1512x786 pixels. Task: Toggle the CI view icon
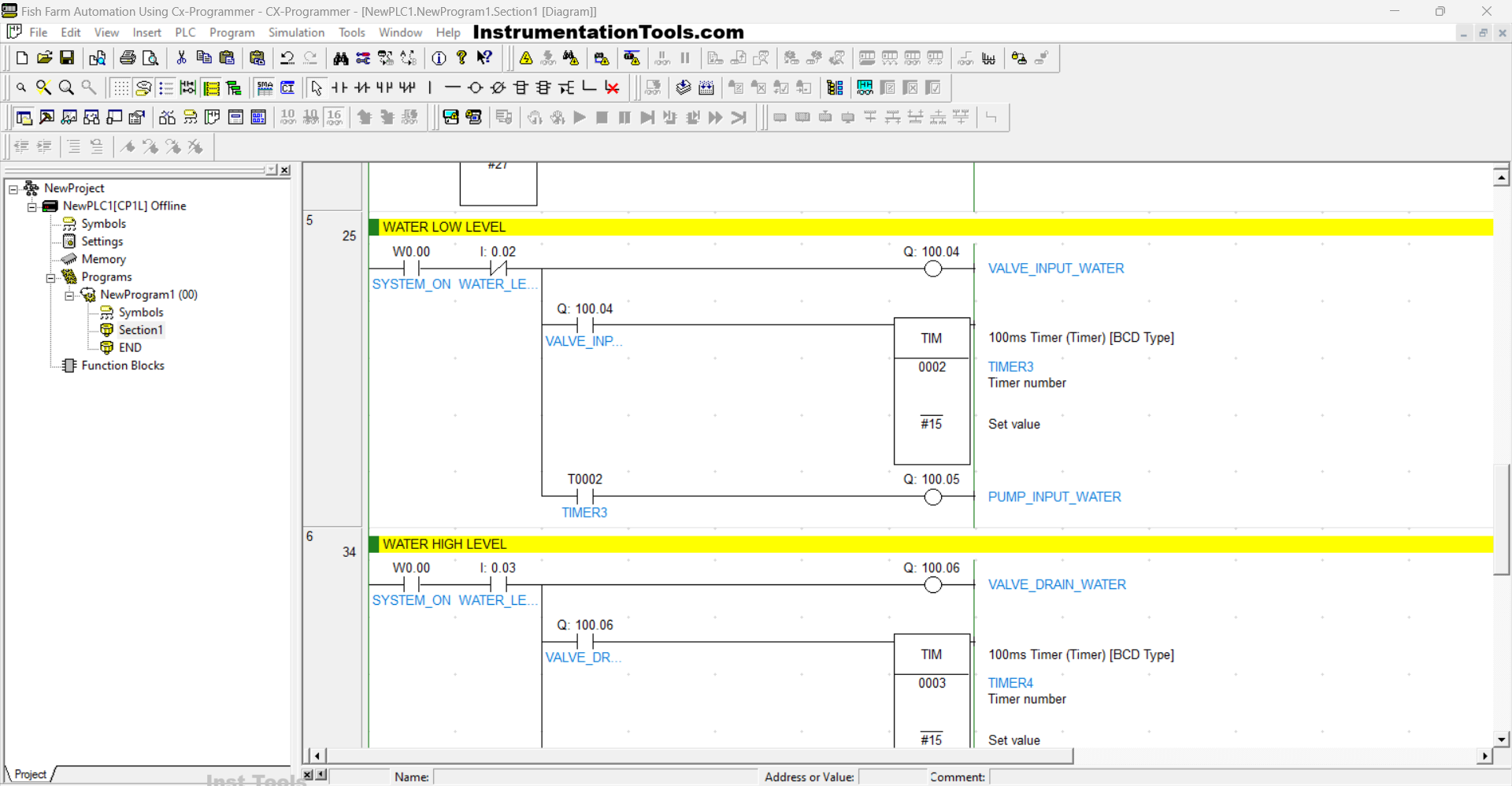287,87
